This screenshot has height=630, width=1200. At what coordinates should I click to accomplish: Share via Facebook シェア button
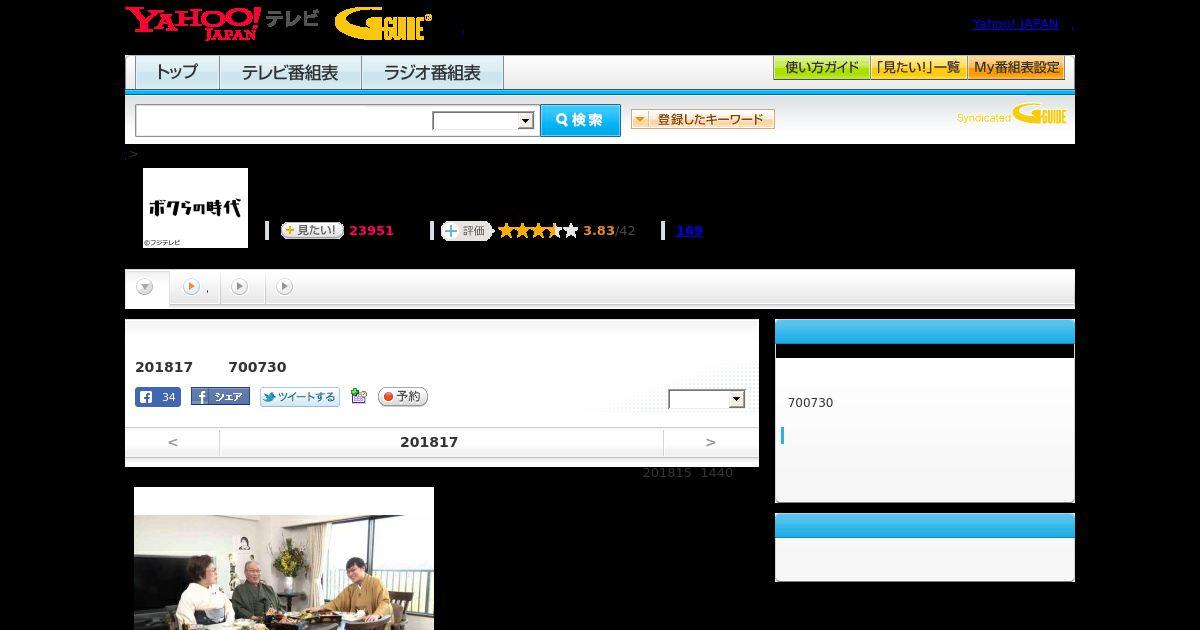pyautogui.click(x=220, y=397)
